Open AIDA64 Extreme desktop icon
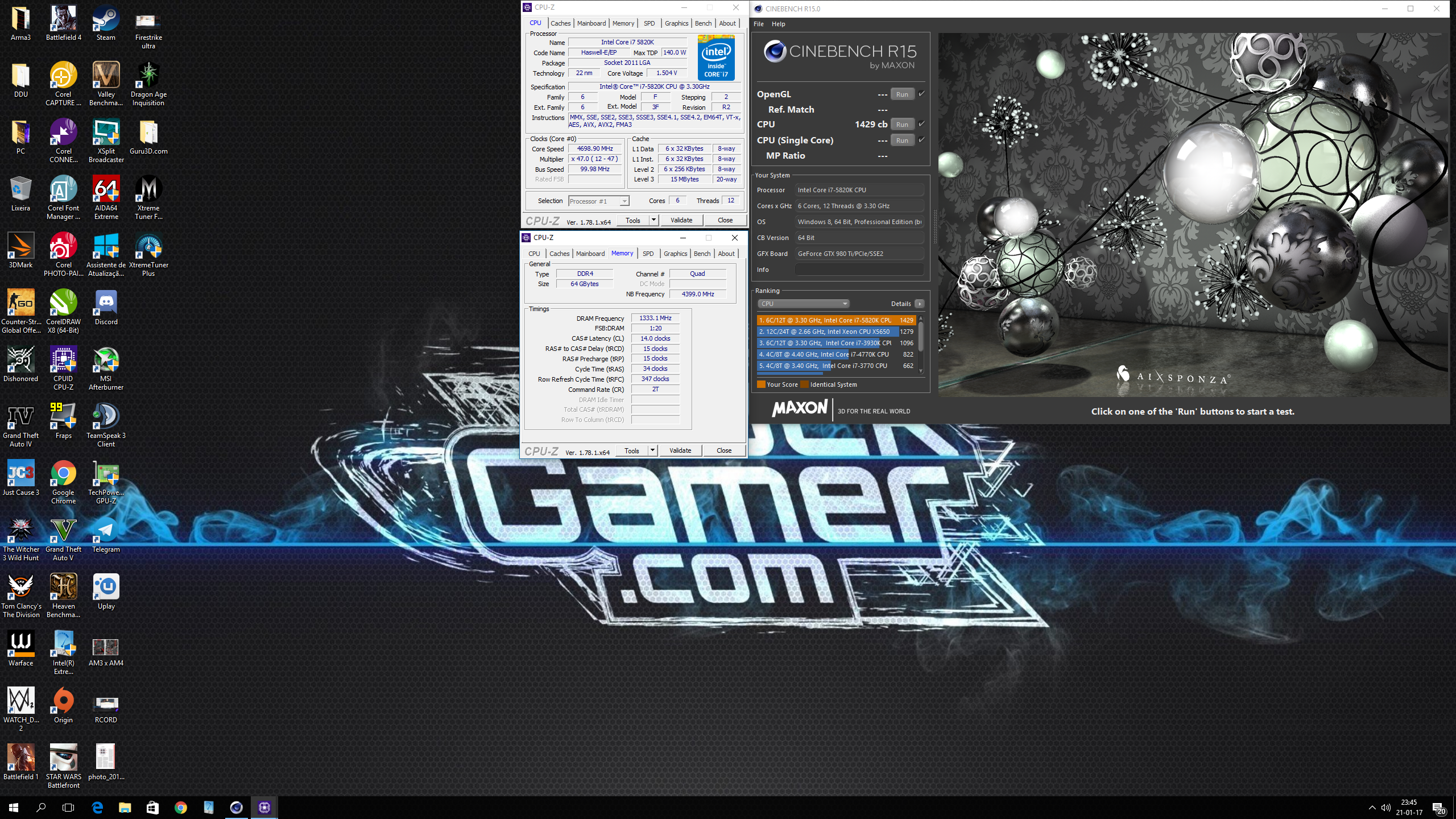 click(x=106, y=197)
